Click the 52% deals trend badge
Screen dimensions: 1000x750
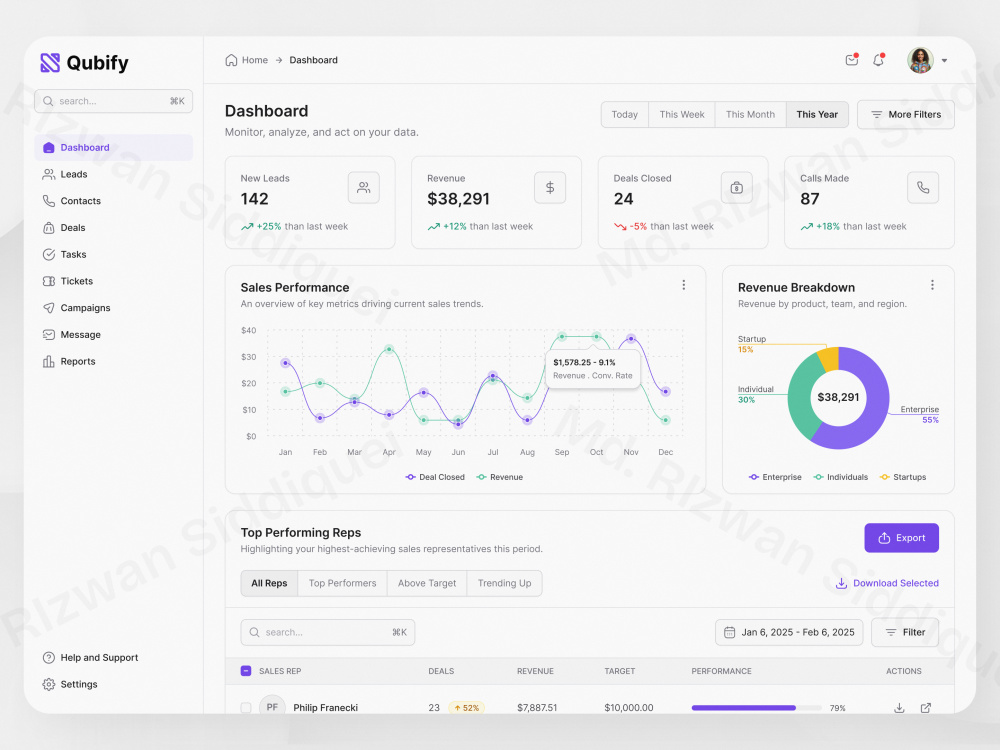tap(467, 708)
